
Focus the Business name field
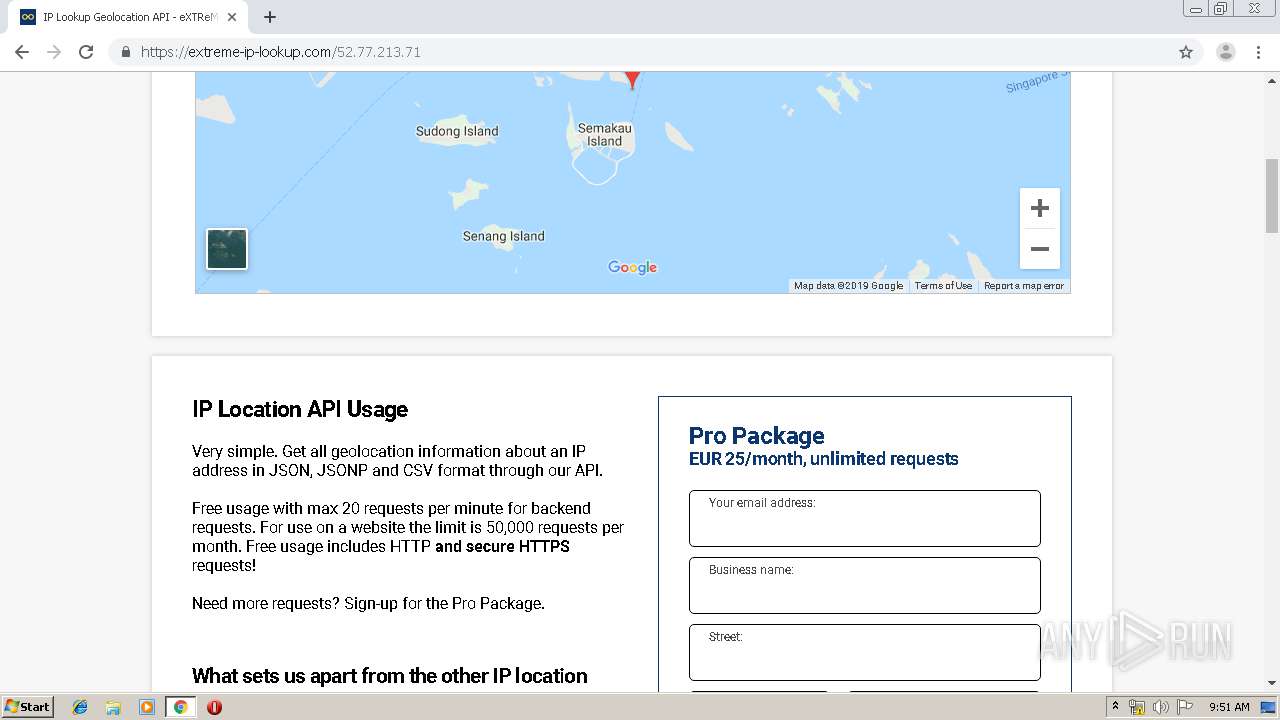[865, 585]
